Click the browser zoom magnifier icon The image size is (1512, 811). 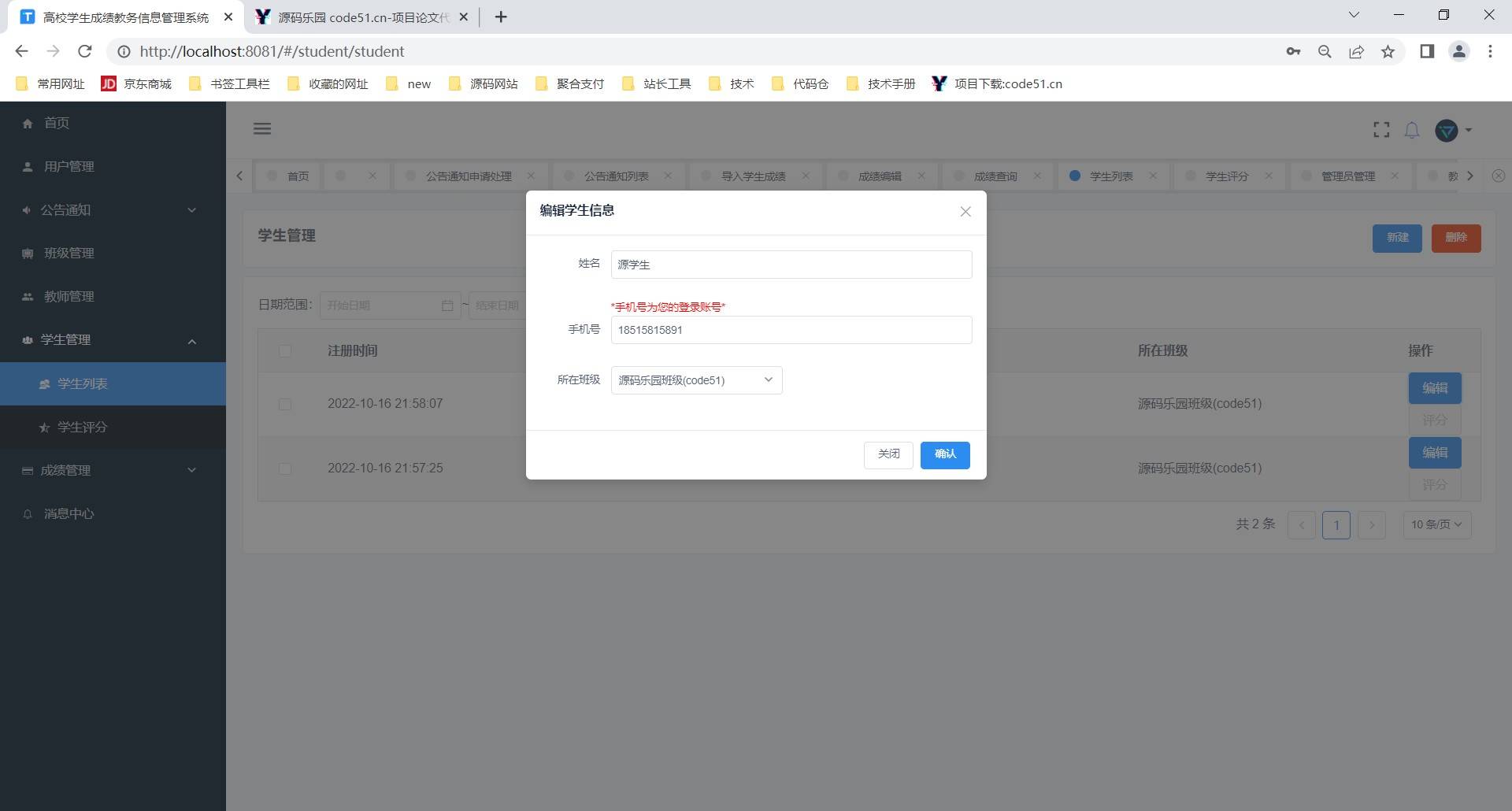pos(1325,52)
